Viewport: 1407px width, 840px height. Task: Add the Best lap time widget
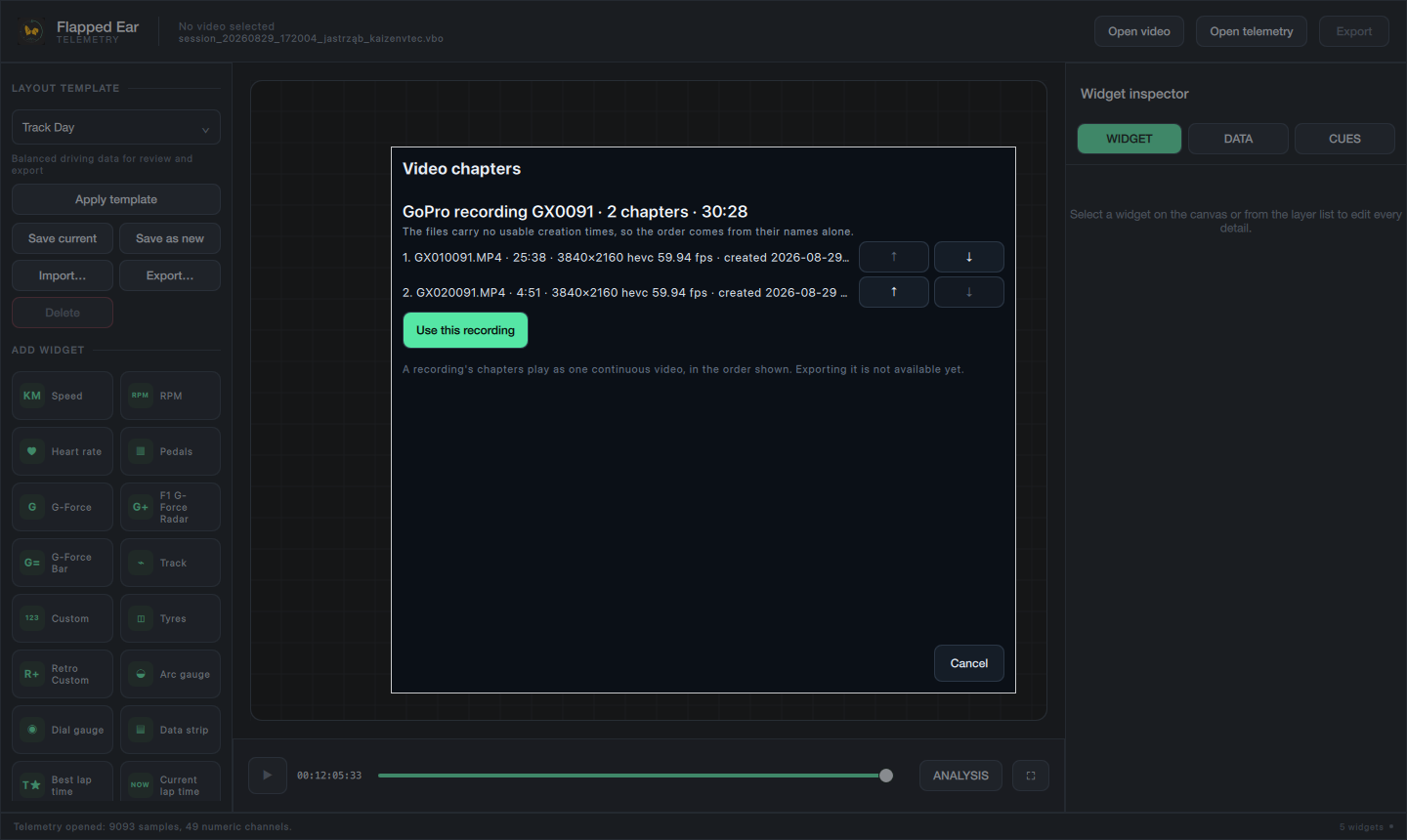point(63,783)
